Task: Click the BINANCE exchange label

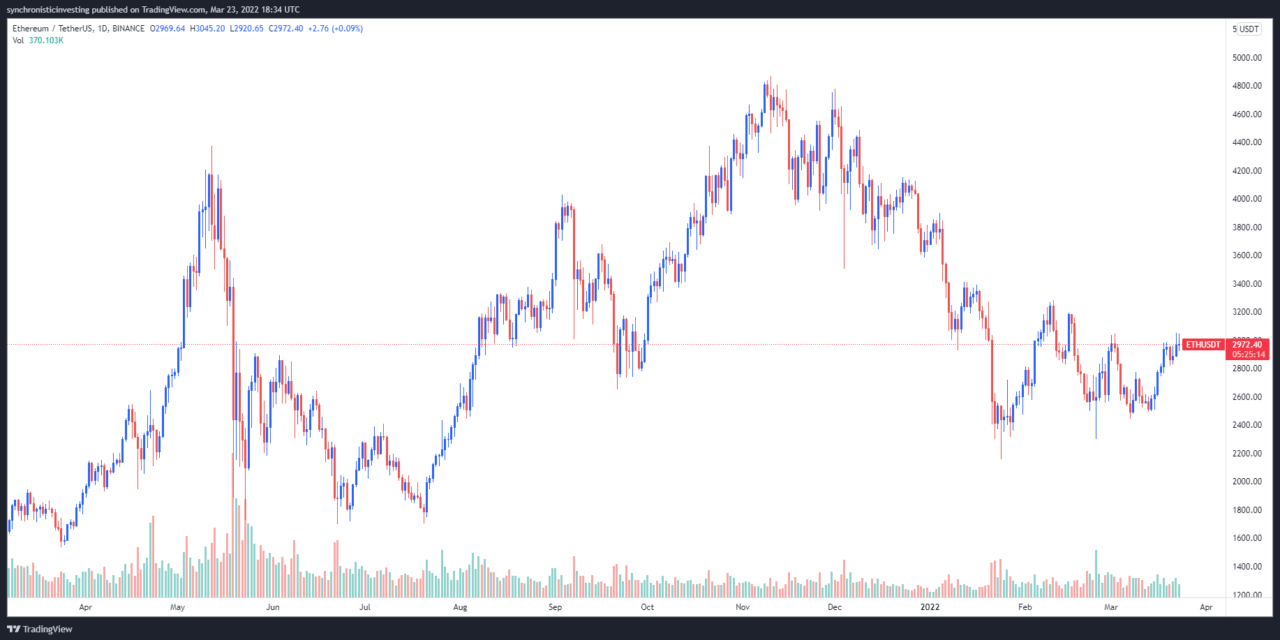Action: tap(130, 29)
